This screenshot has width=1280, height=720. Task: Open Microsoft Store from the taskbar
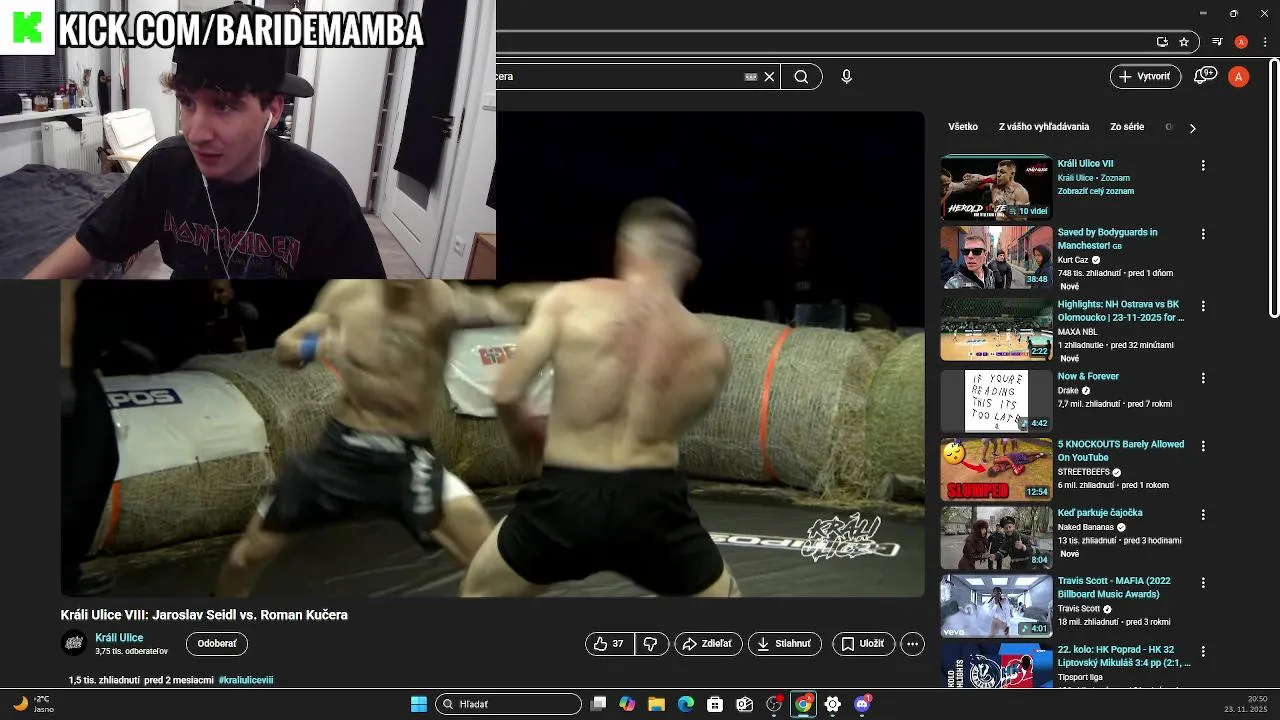tap(715, 704)
